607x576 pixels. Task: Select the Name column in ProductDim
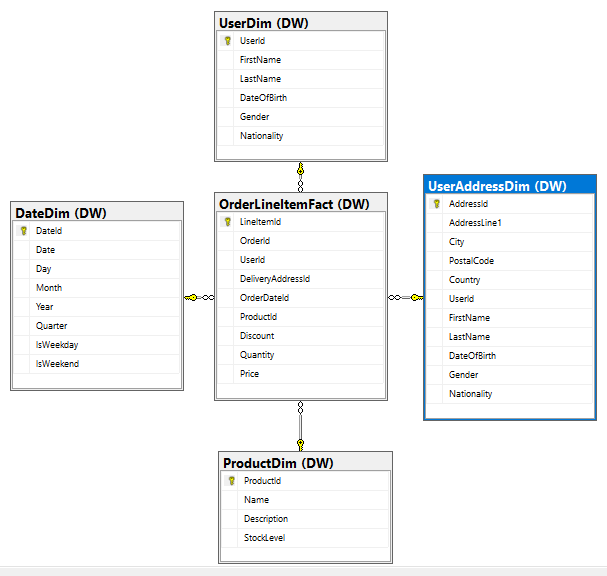point(305,500)
